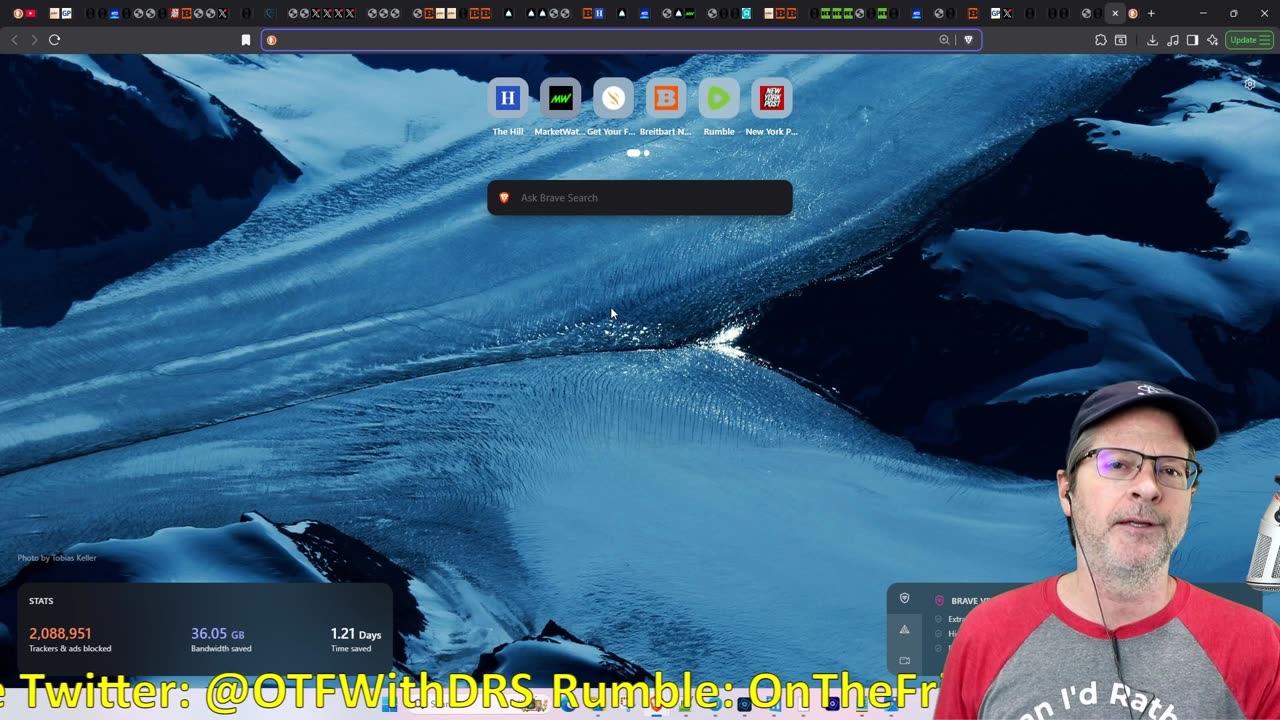Click the Ask Brave Search box

click(x=640, y=198)
